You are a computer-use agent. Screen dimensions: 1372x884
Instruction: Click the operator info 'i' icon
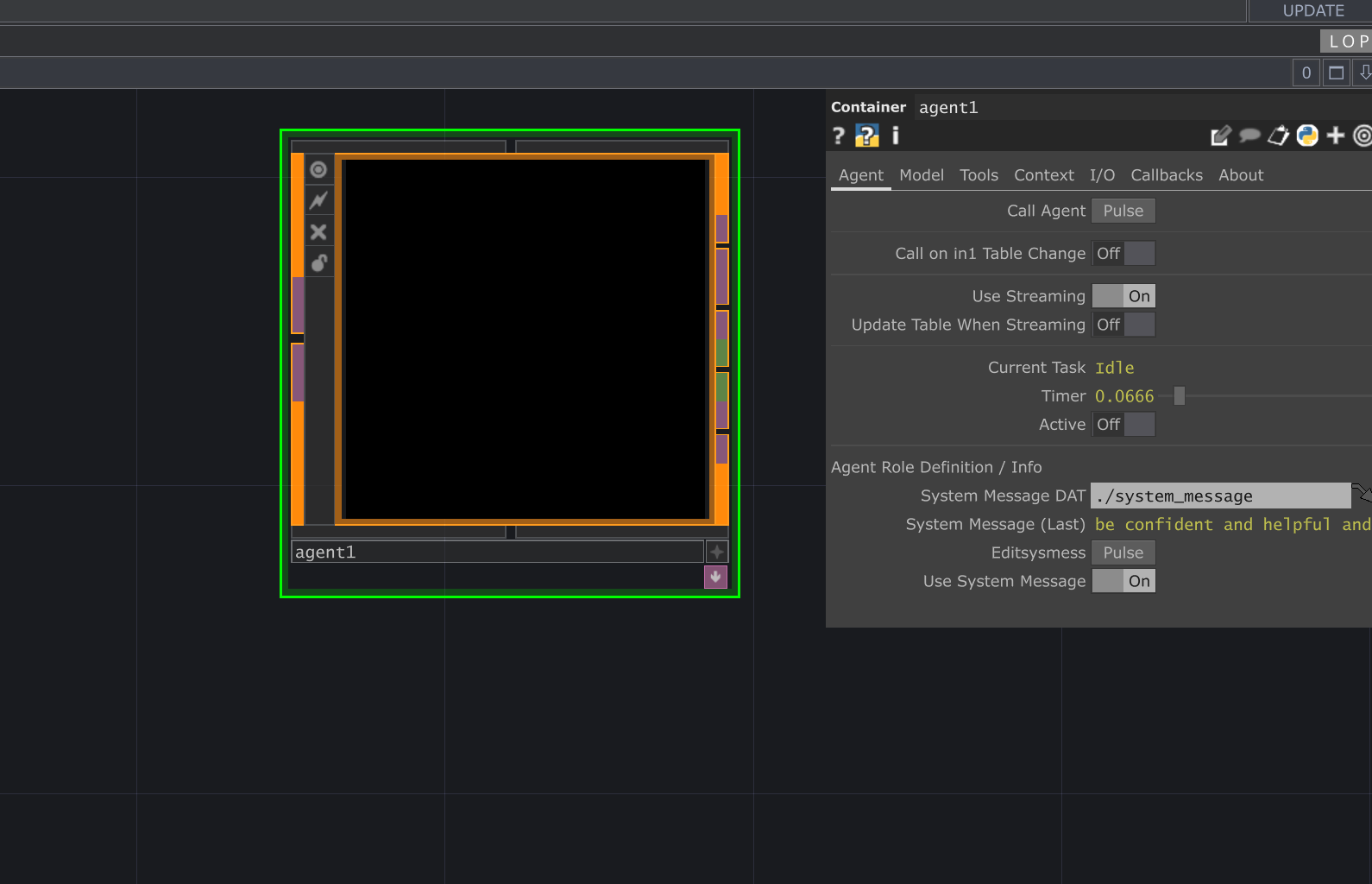click(895, 136)
